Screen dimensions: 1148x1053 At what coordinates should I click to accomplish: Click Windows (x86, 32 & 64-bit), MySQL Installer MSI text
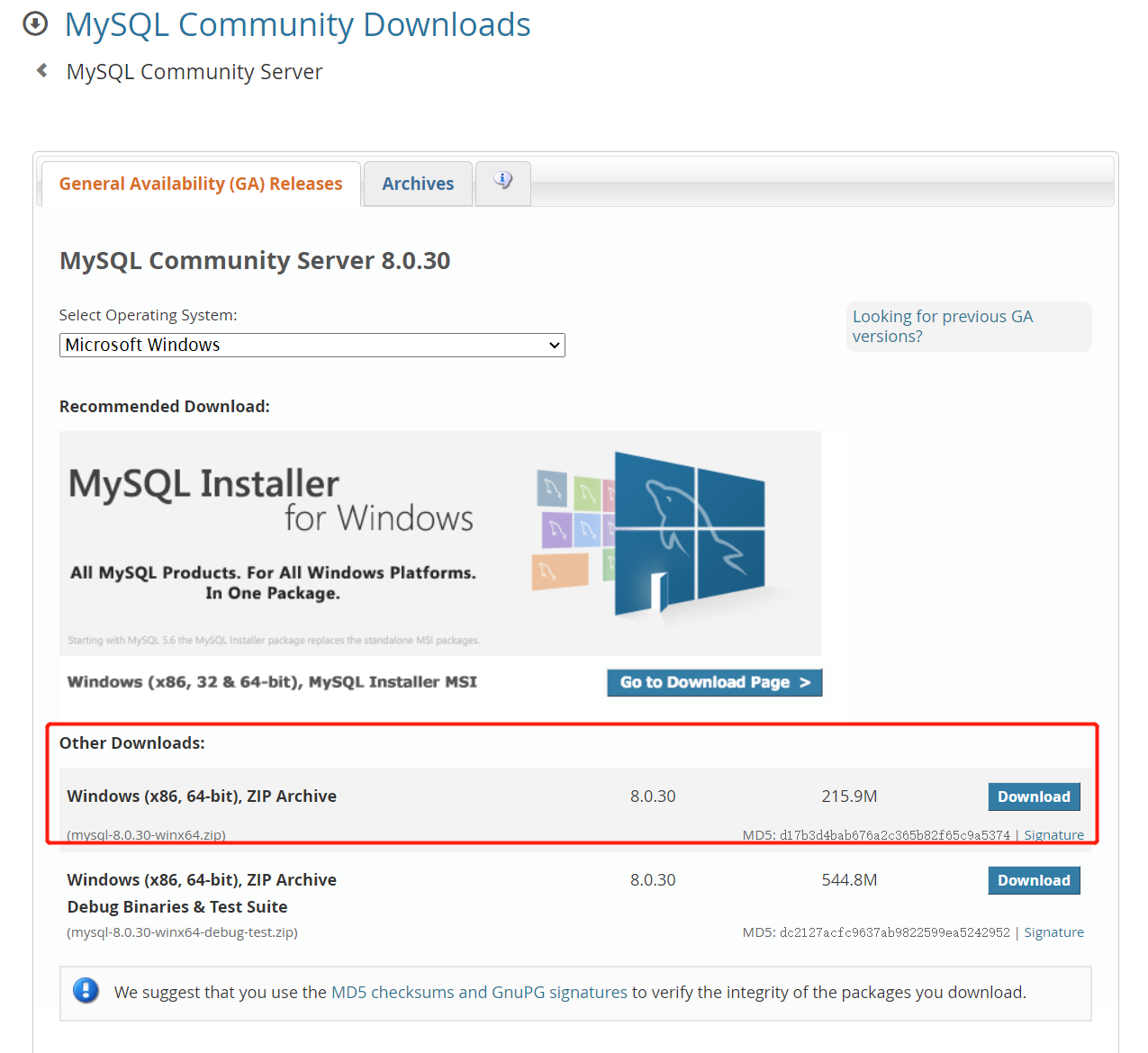tap(272, 681)
